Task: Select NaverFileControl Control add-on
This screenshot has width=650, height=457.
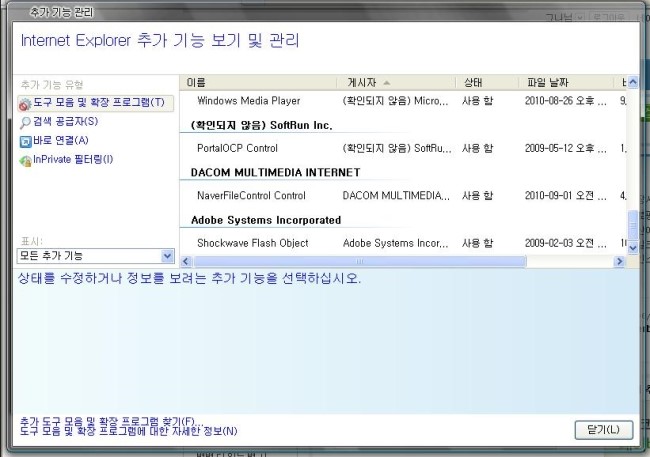Action: click(x=251, y=196)
